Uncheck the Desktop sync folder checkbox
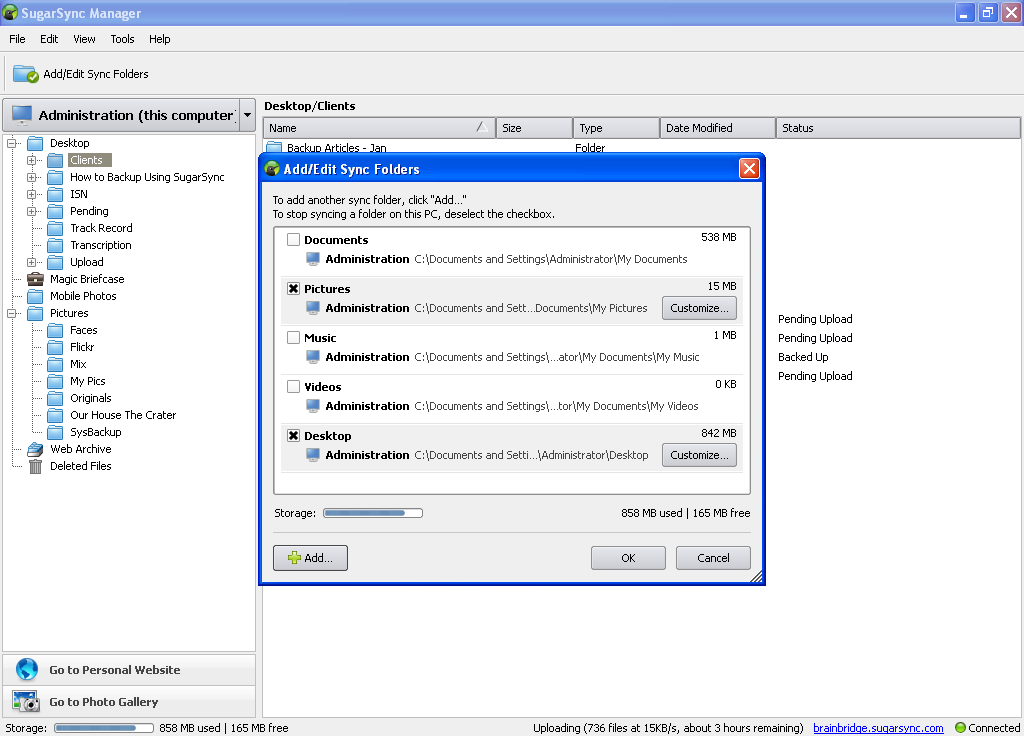 click(293, 436)
